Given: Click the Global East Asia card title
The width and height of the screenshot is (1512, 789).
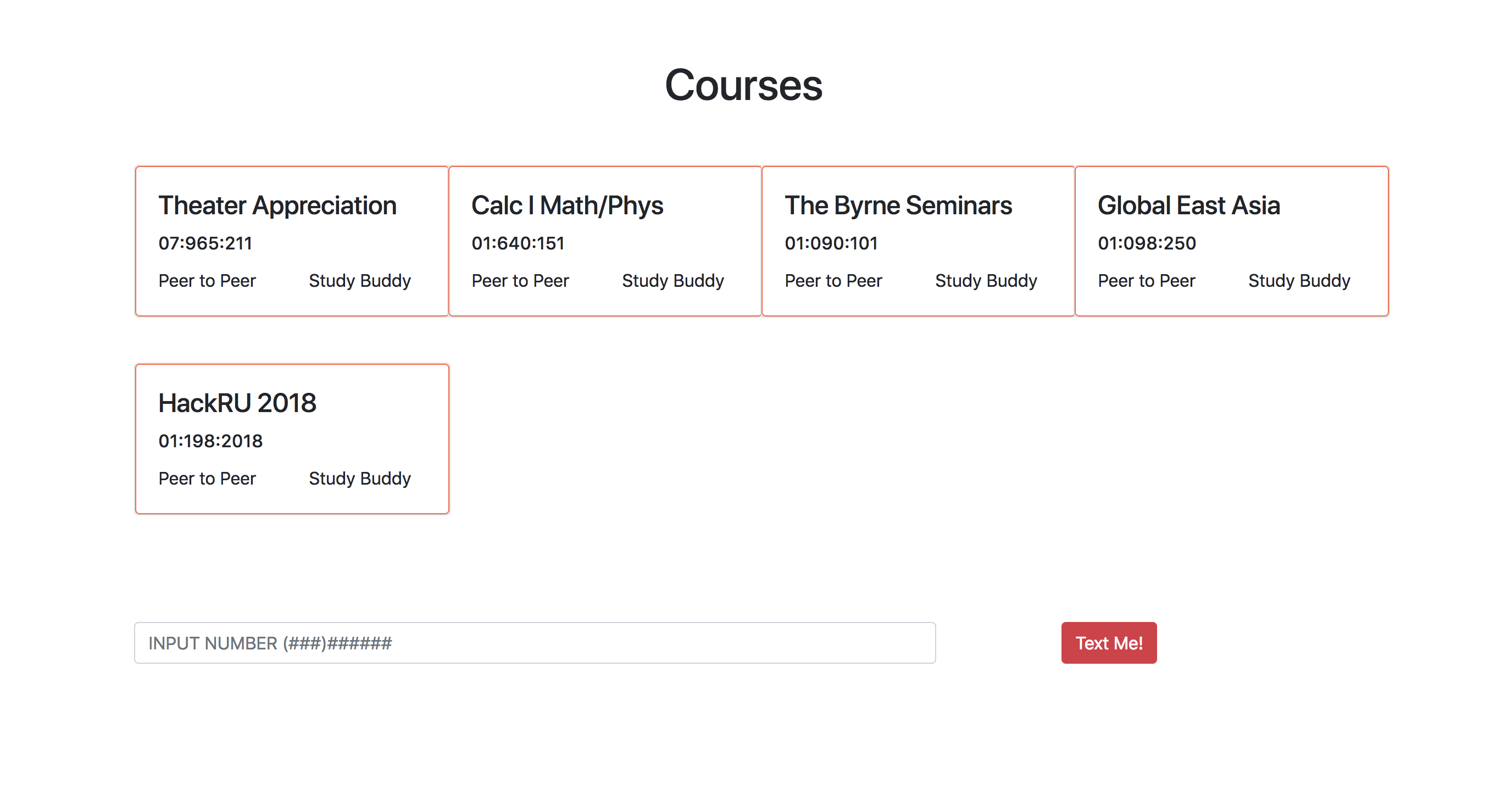Looking at the screenshot, I should coord(1188,205).
